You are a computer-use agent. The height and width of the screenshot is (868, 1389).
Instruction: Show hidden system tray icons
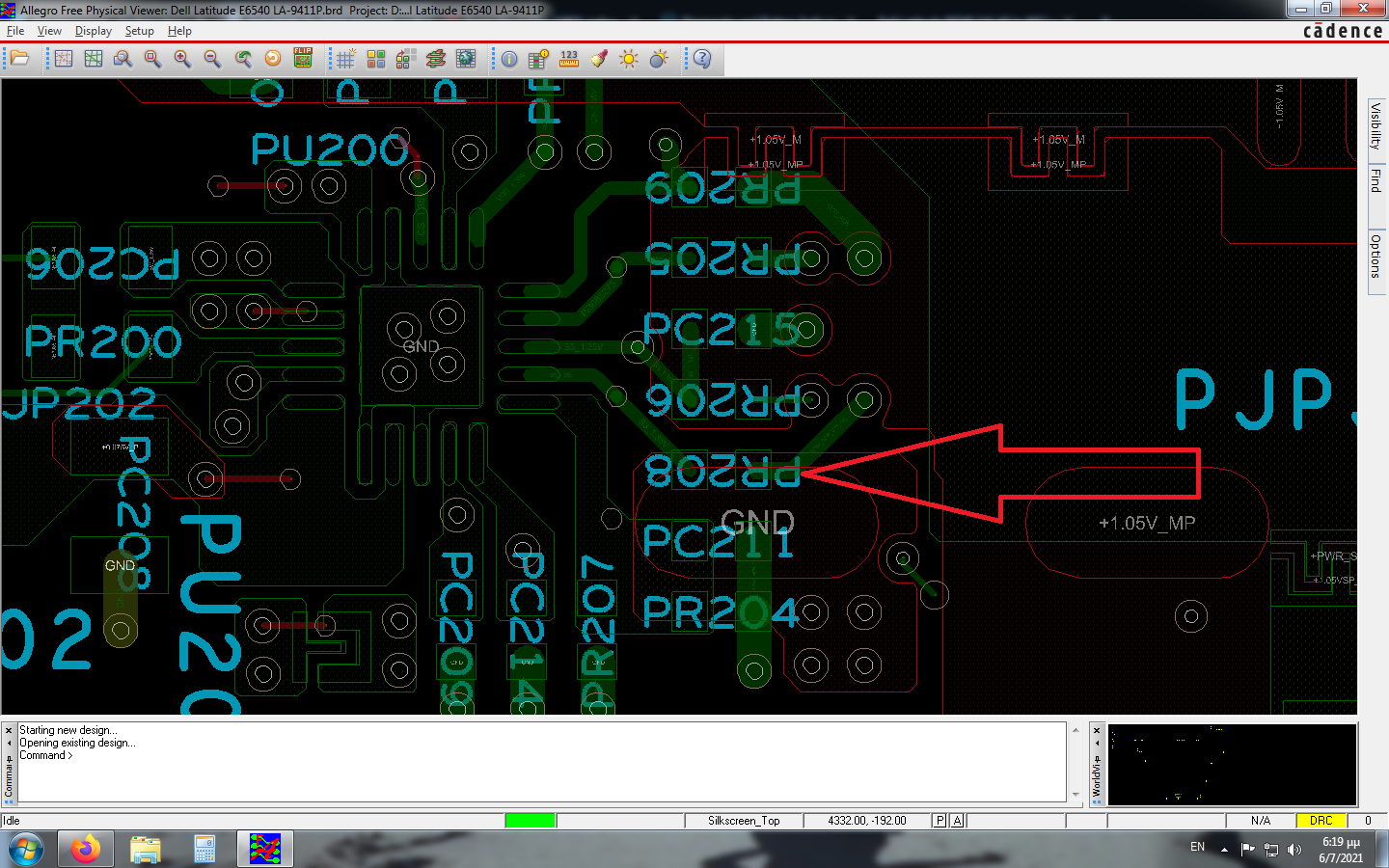1224,850
